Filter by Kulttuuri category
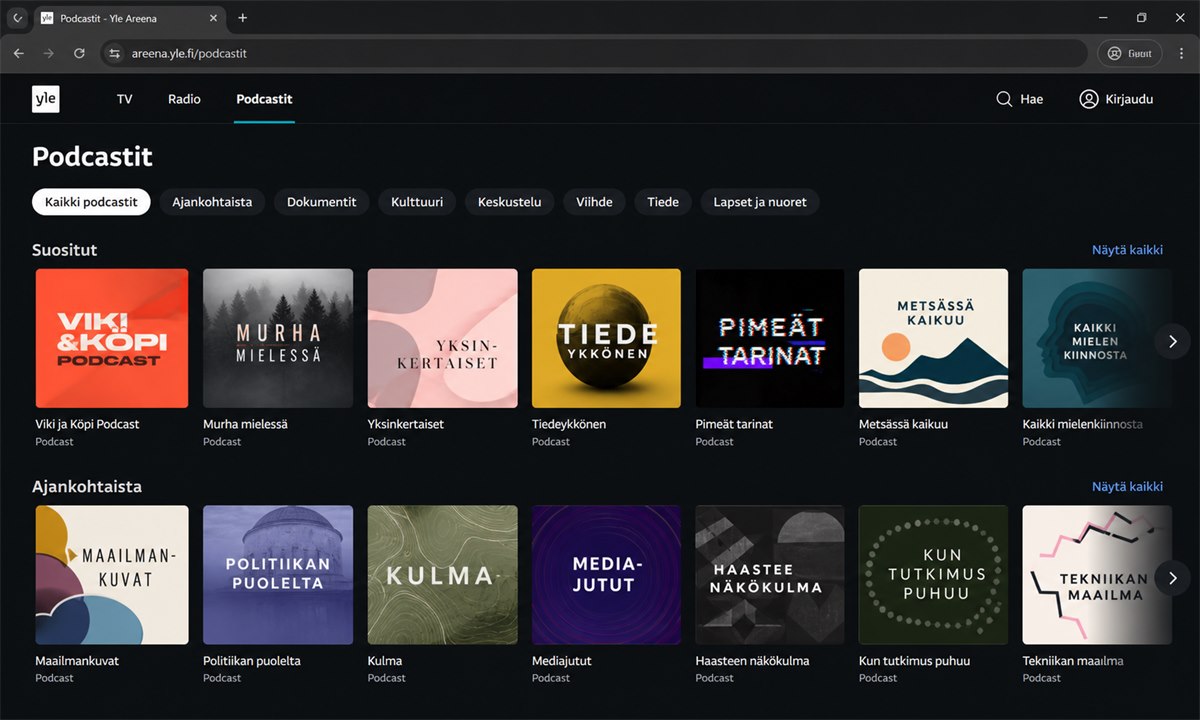1200x720 pixels. [x=417, y=202]
